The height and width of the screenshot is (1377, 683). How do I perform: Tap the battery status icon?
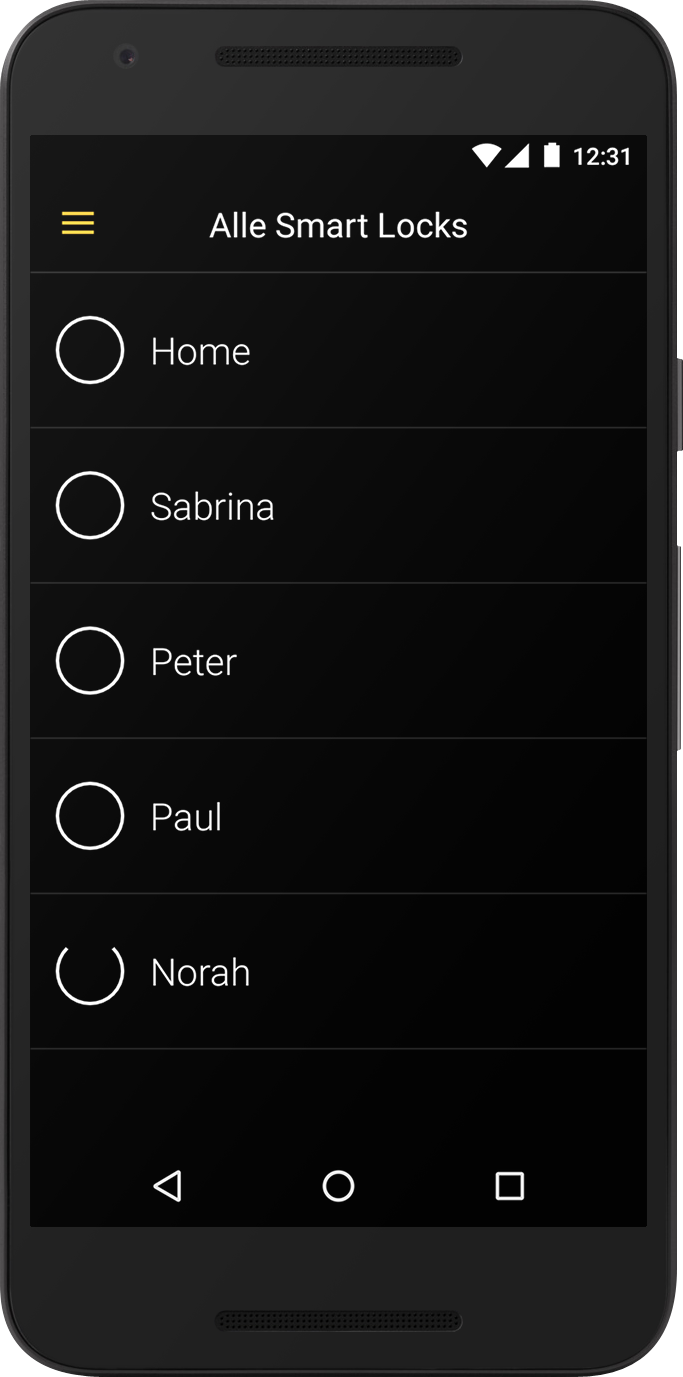pos(551,155)
